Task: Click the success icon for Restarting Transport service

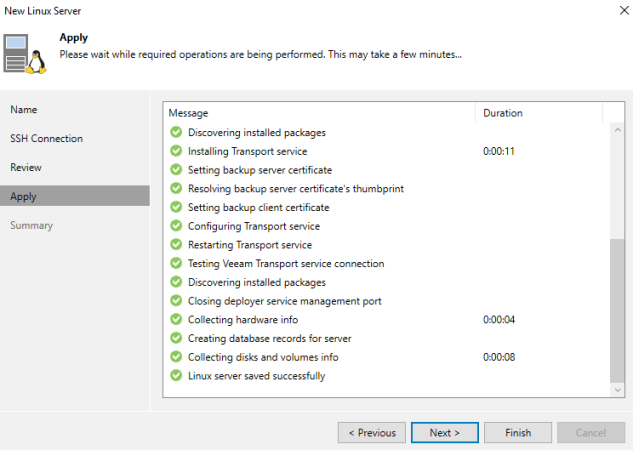Action: (176, 245)
